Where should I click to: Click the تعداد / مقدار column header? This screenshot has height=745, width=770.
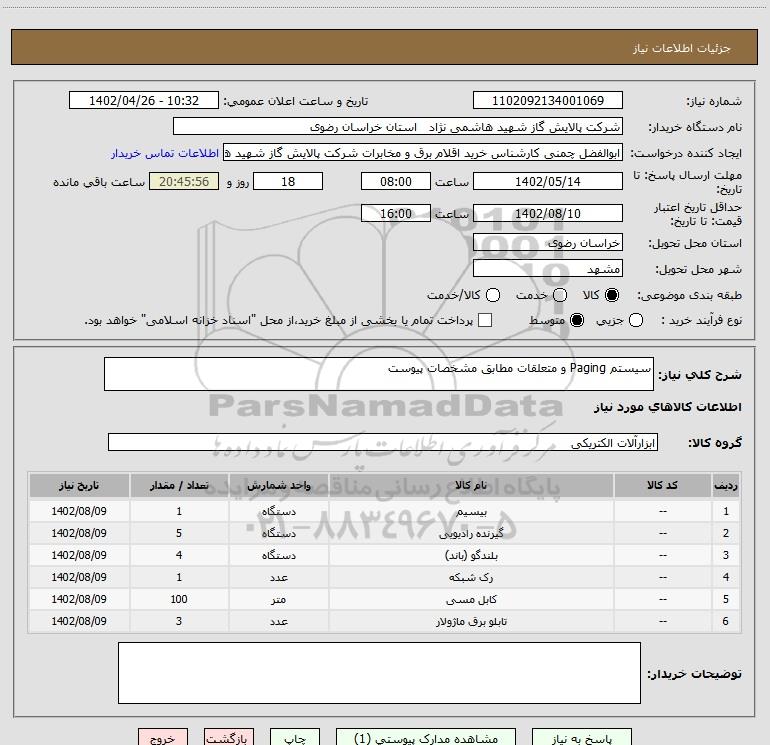179,485
